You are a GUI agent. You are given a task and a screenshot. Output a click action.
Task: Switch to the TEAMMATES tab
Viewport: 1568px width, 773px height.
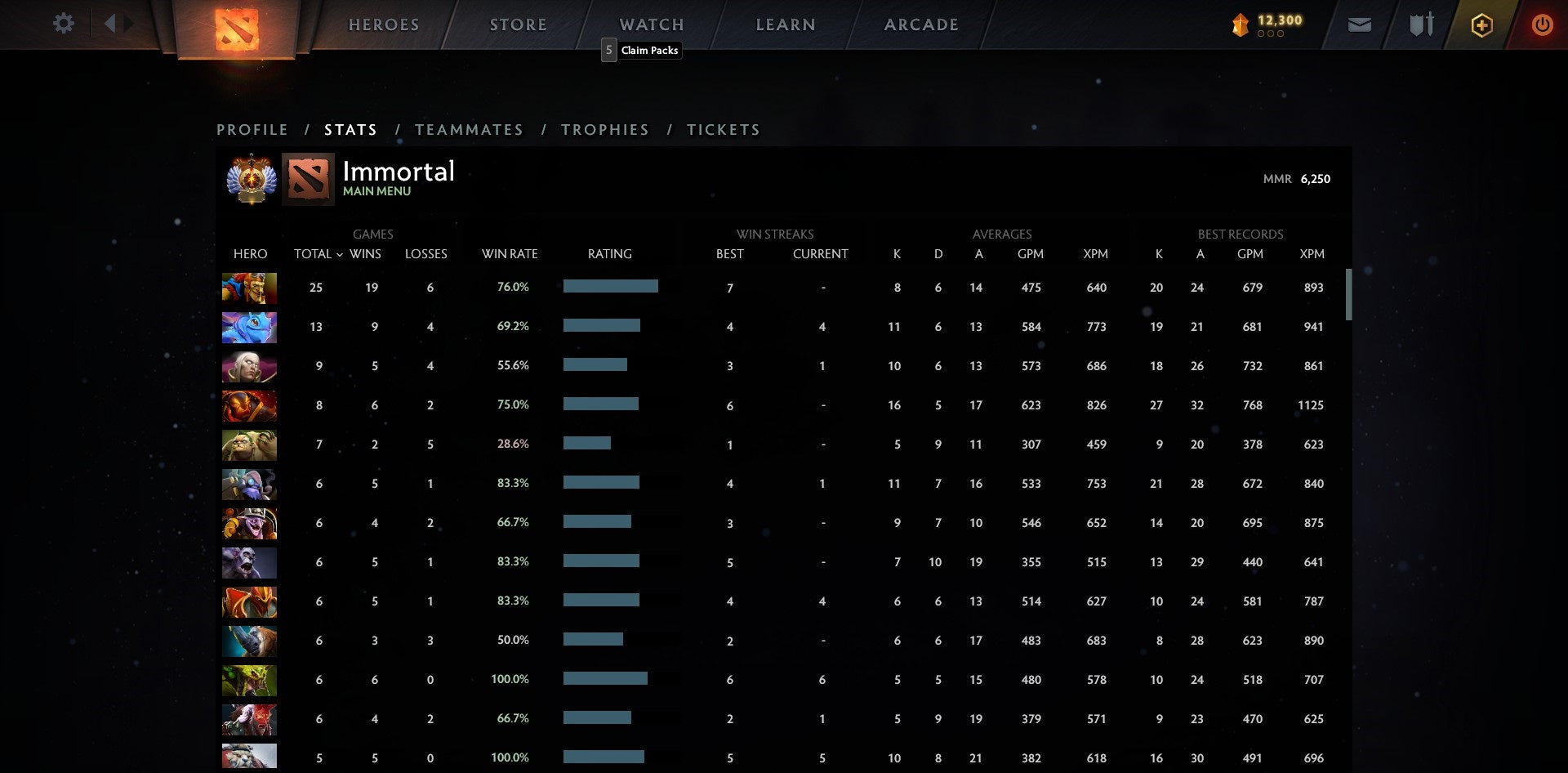[x=470, y=129]
